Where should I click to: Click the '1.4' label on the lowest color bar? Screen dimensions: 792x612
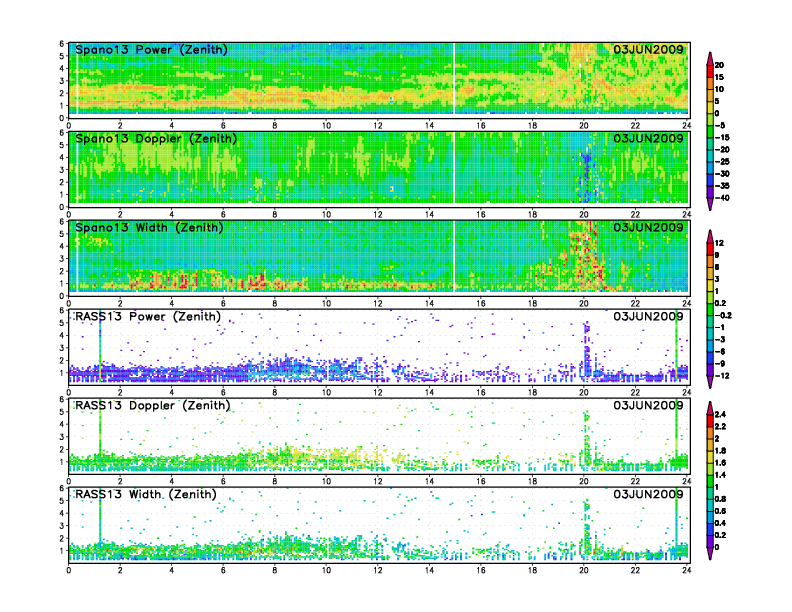tap(721, 475)
